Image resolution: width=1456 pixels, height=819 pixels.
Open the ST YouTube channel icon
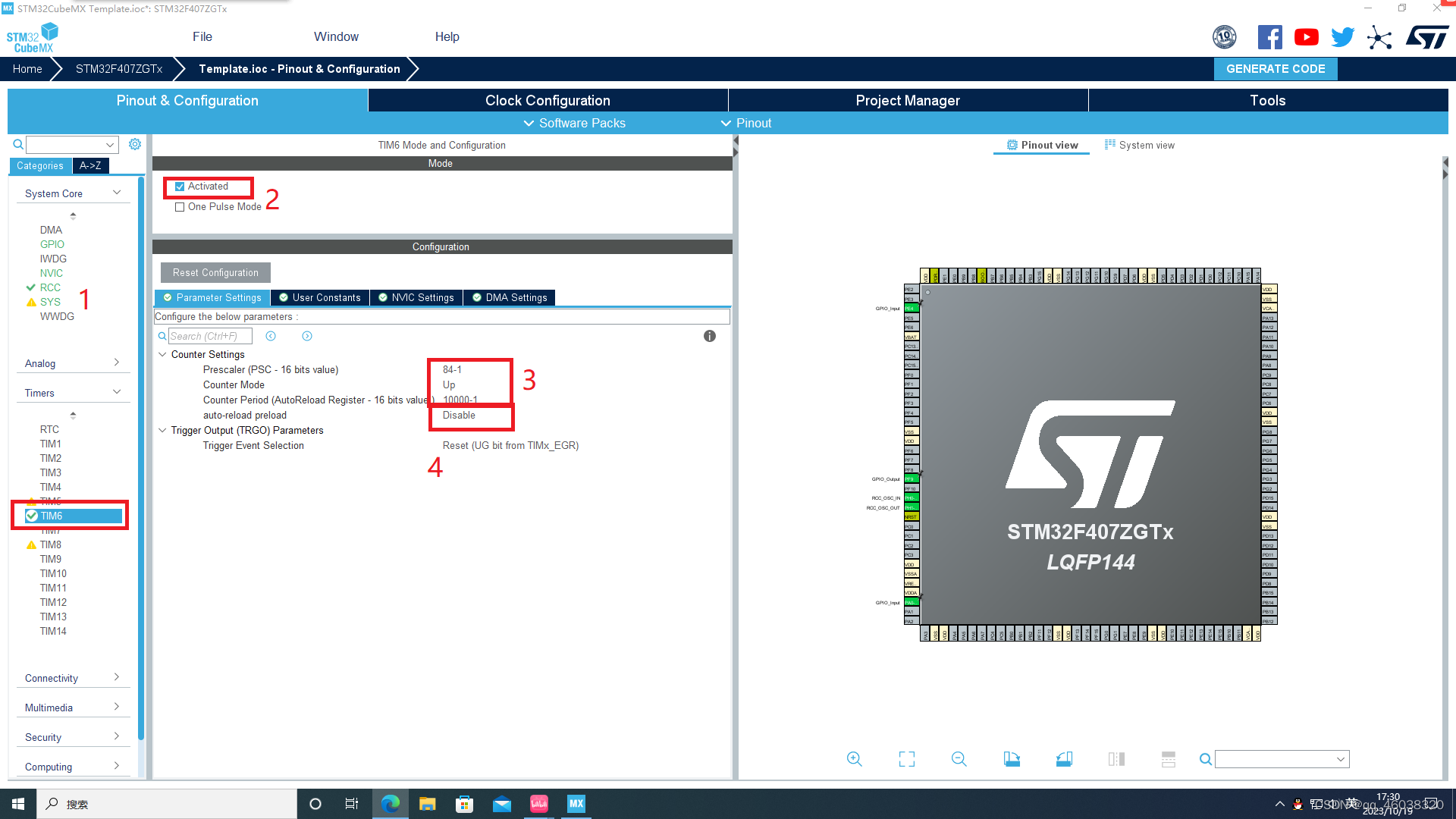point(1306,37)
